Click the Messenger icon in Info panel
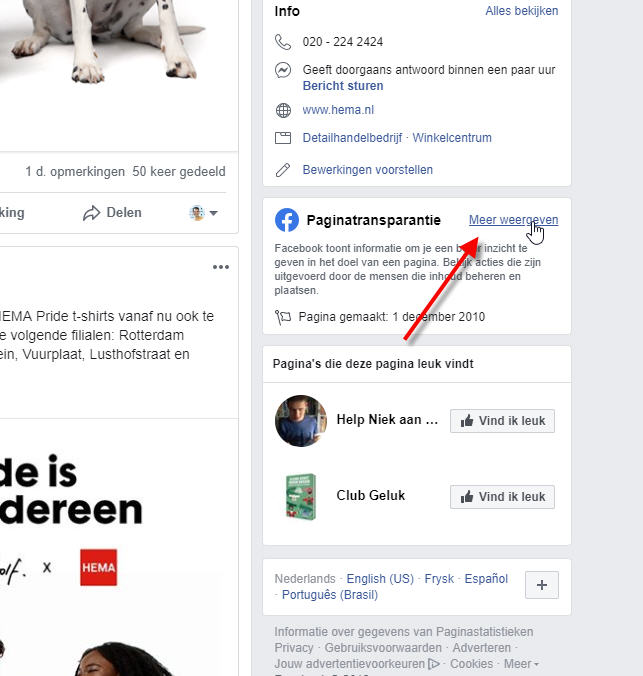This screenshot has width=643, height=676. [x=283, y=70]
